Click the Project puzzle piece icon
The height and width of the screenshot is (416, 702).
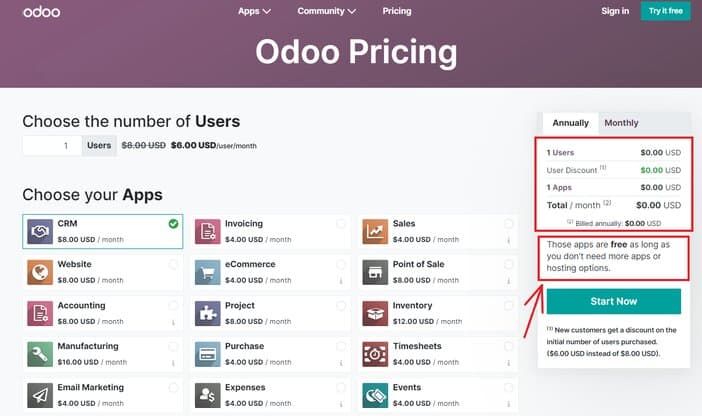coord(208,313)
